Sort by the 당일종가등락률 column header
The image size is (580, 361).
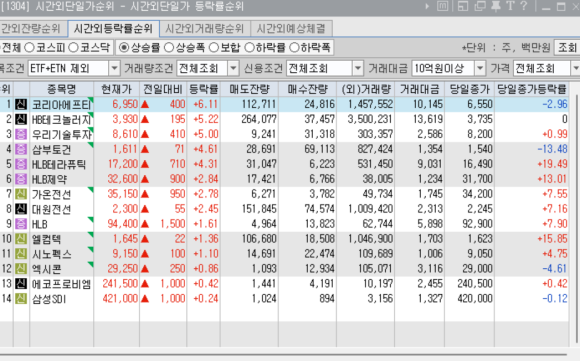click(x=532, y=89)
